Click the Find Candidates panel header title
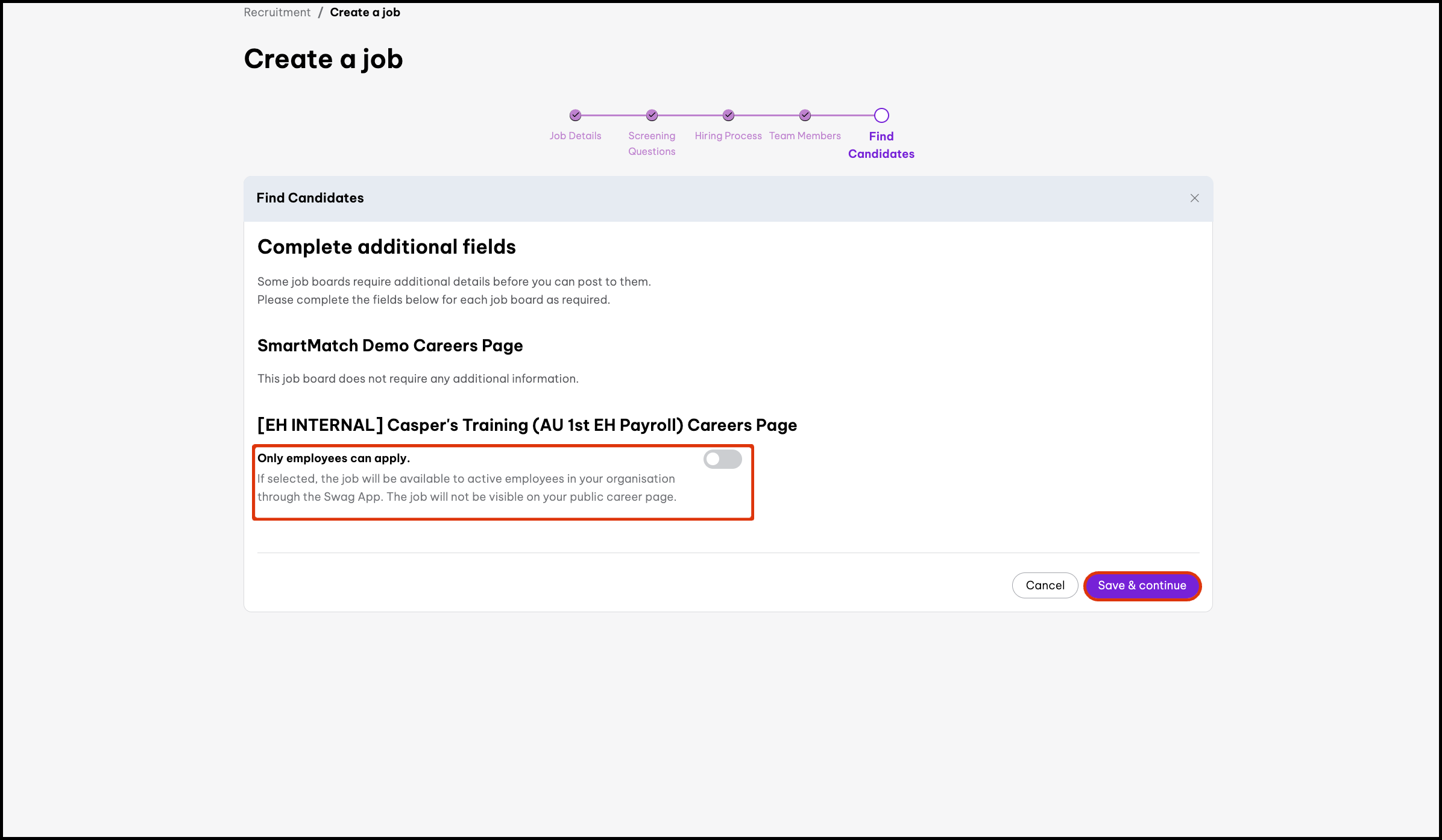 pos(310,198)
